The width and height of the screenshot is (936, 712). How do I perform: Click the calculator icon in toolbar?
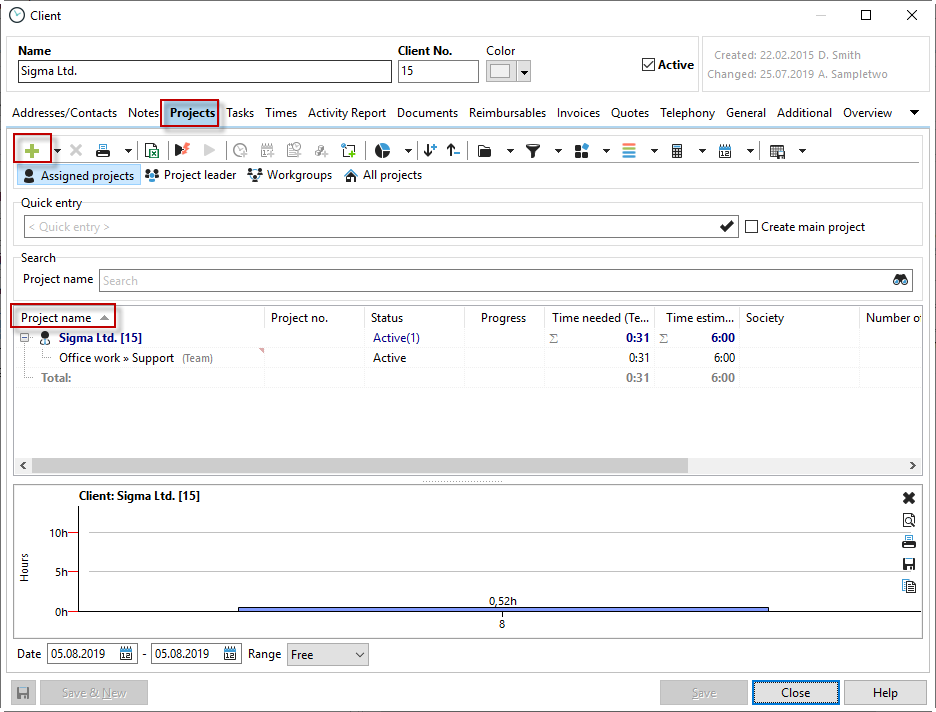pos(677,150)
